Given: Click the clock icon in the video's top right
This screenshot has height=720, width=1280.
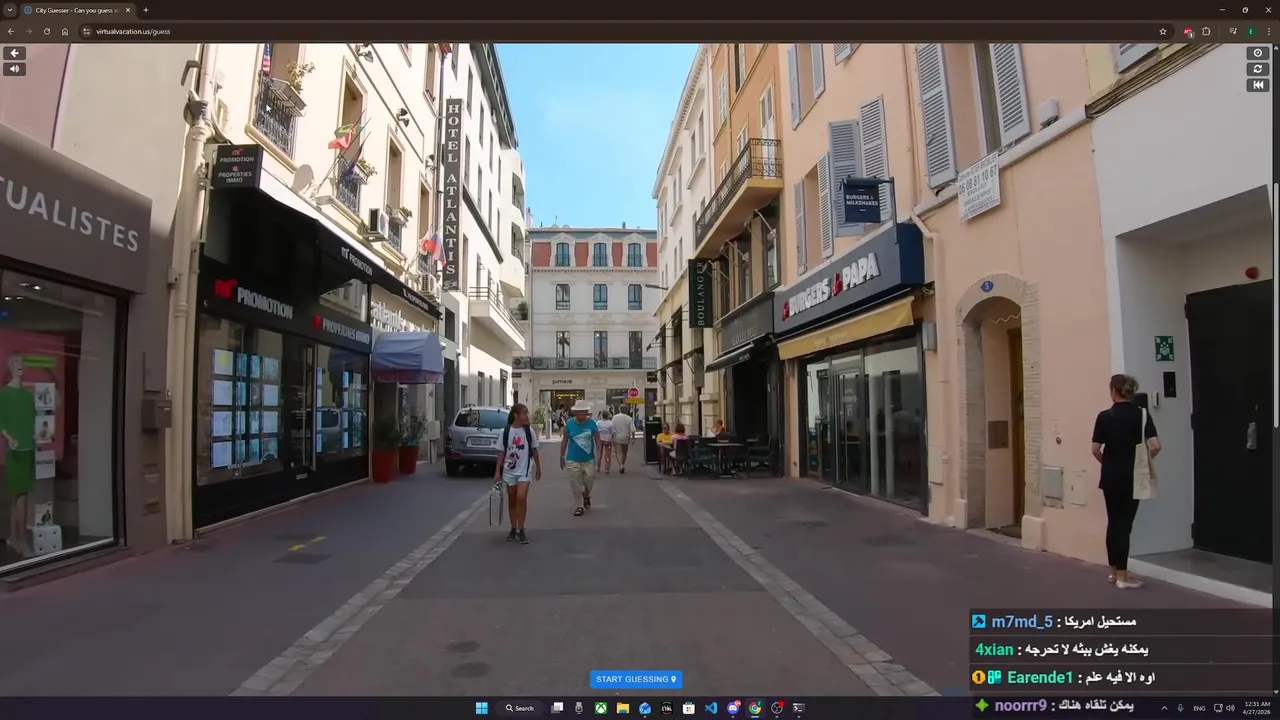Looking at the screenshot, I should (1258, 53).
